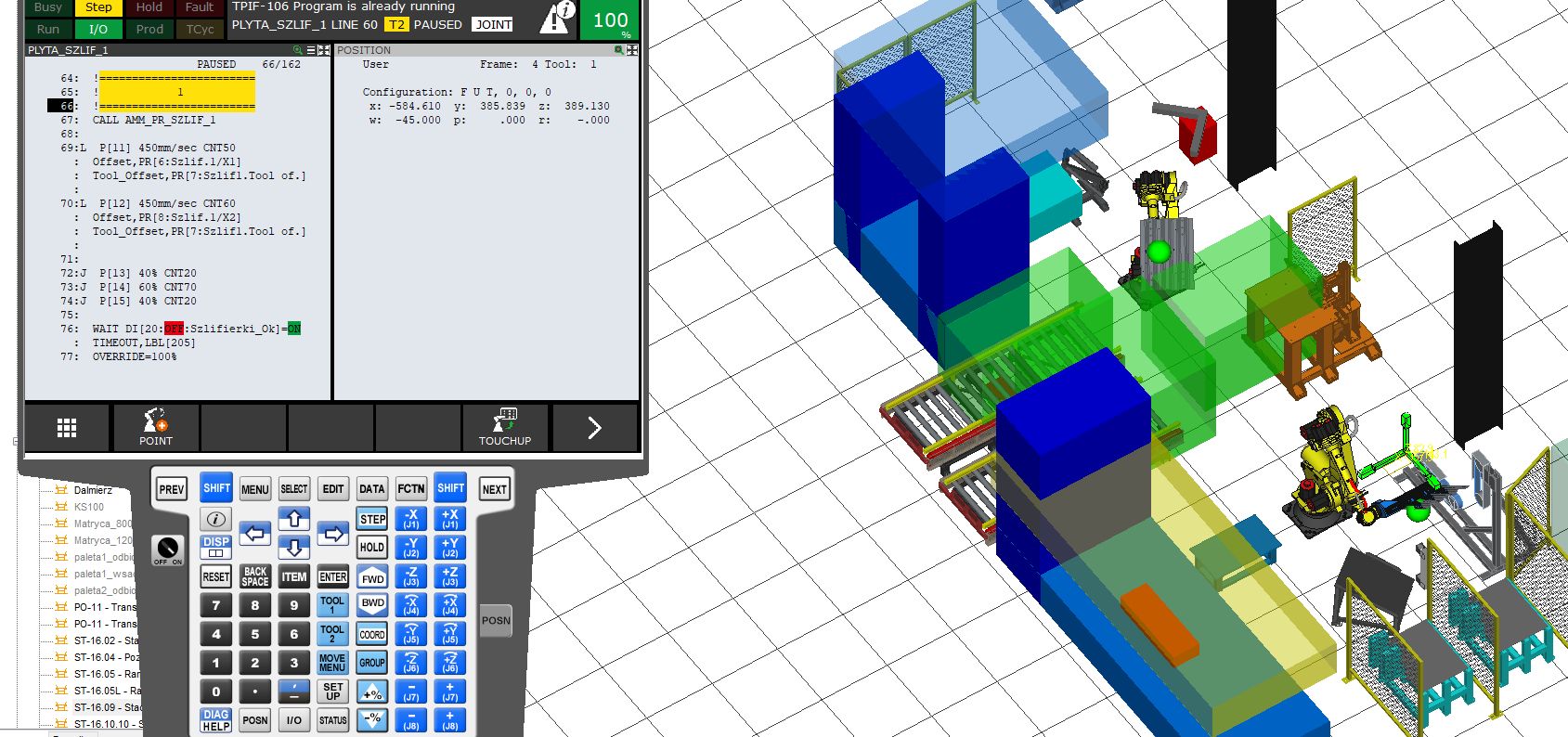
Task: Select the KS100 tree item
Action: click(x=89, y=507)
